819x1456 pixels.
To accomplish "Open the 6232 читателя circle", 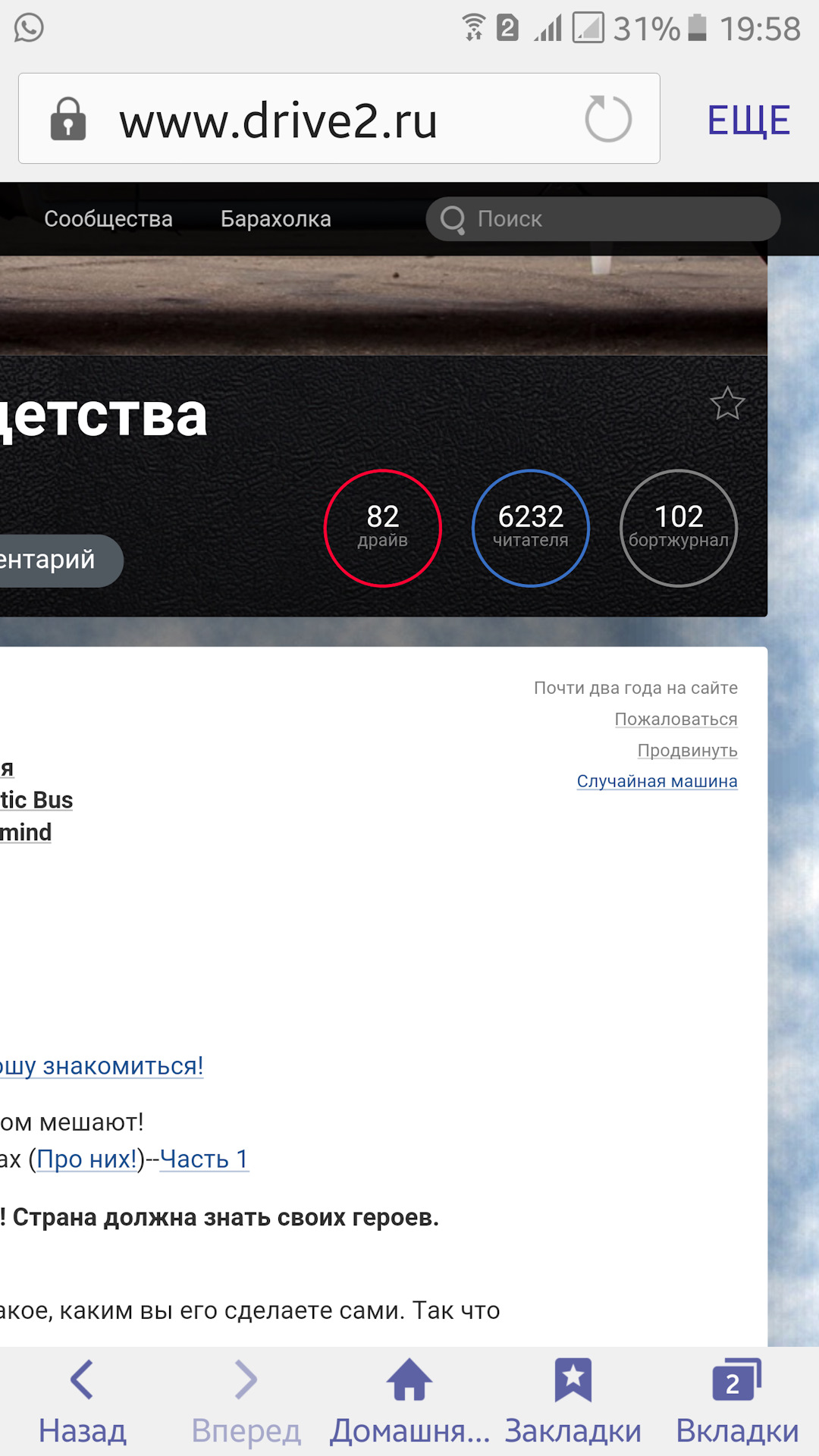I will (x=531, y=529).
